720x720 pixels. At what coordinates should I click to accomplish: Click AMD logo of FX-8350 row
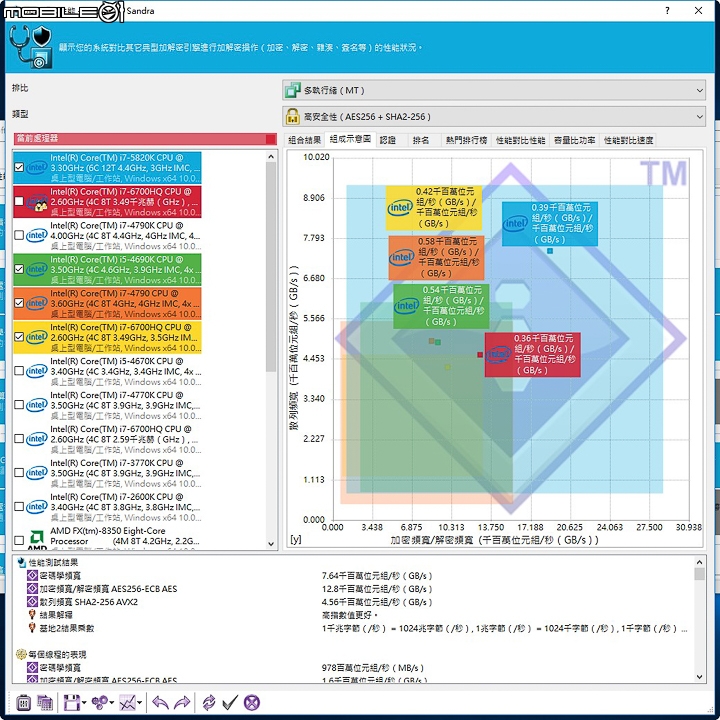click(x=37, y=540)
